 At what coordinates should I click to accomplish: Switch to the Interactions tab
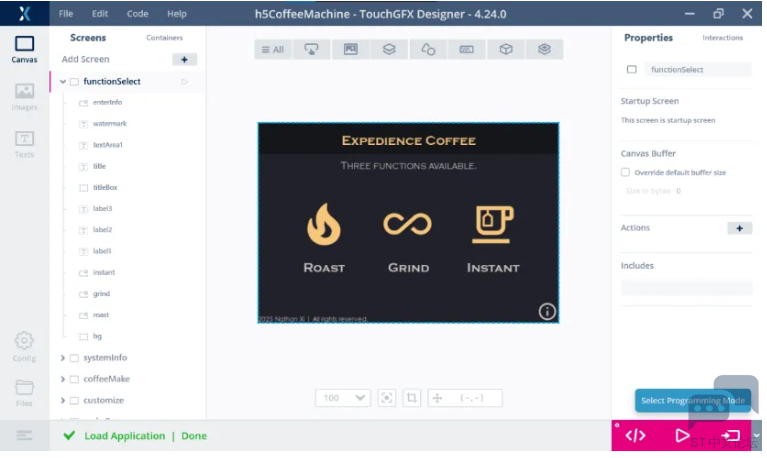coord(722,38)
